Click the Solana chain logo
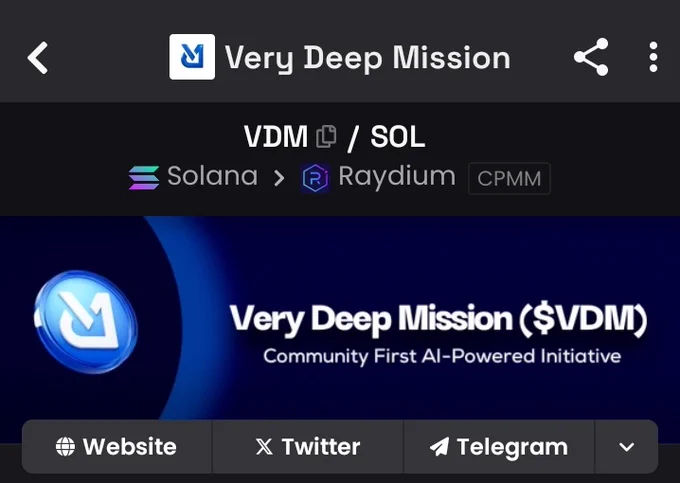The width and height of the screenshot is (680, 483). coord(144,178)
